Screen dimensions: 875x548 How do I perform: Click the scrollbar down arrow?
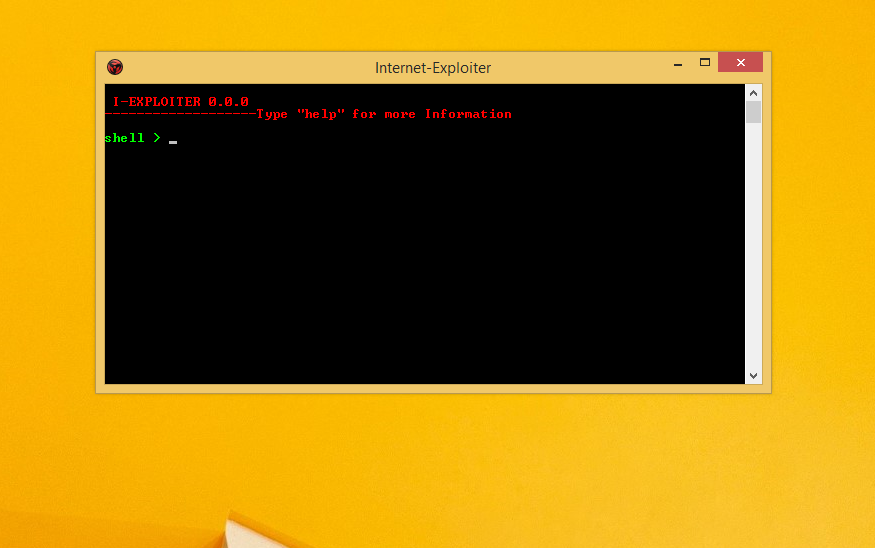(x=753, y=376)
